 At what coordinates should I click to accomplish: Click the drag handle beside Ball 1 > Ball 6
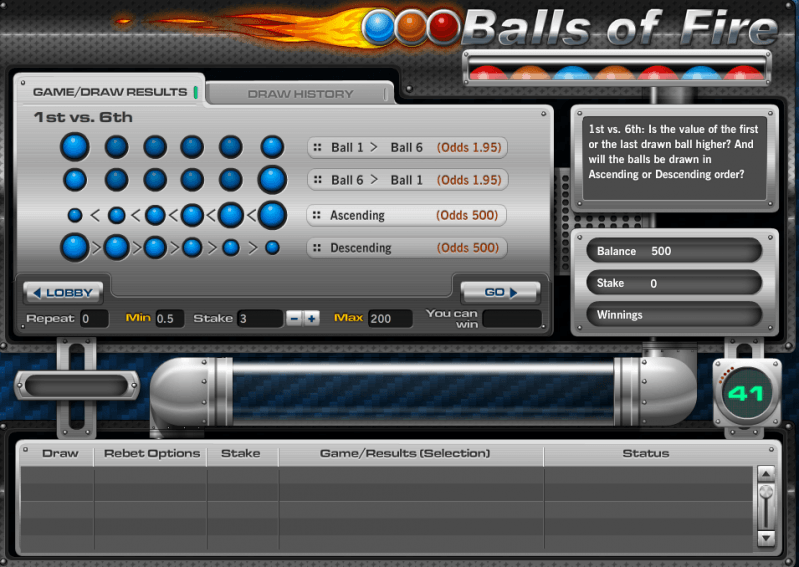(317, 147)
